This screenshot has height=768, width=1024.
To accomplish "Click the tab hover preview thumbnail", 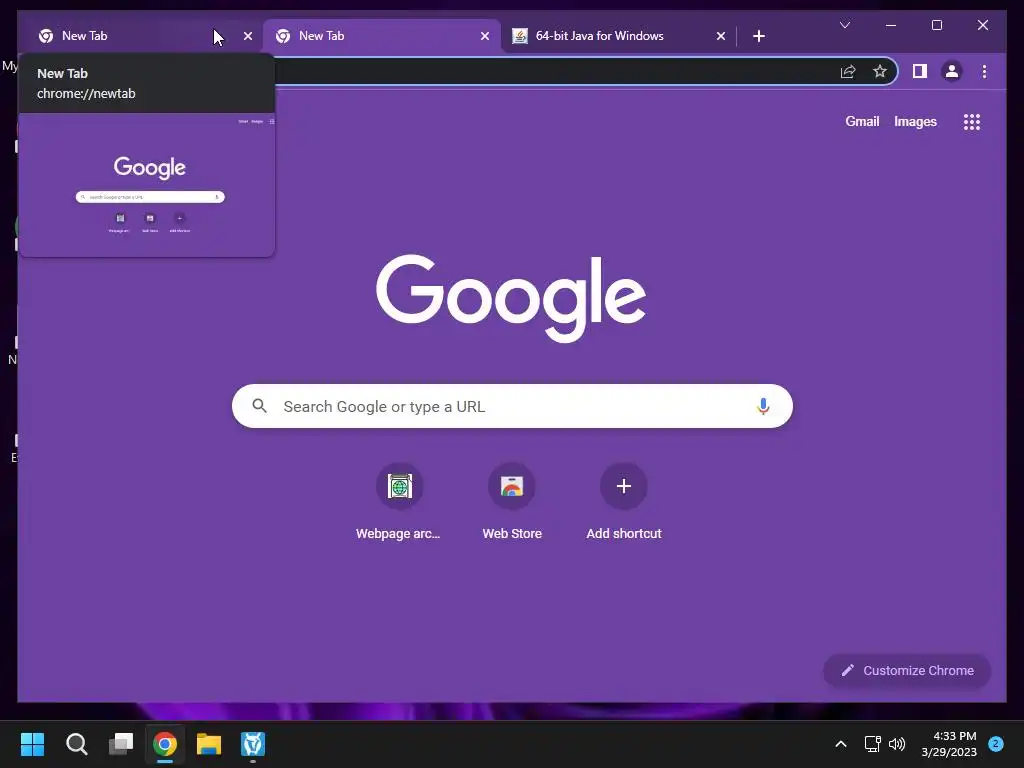I will (147, 185).
